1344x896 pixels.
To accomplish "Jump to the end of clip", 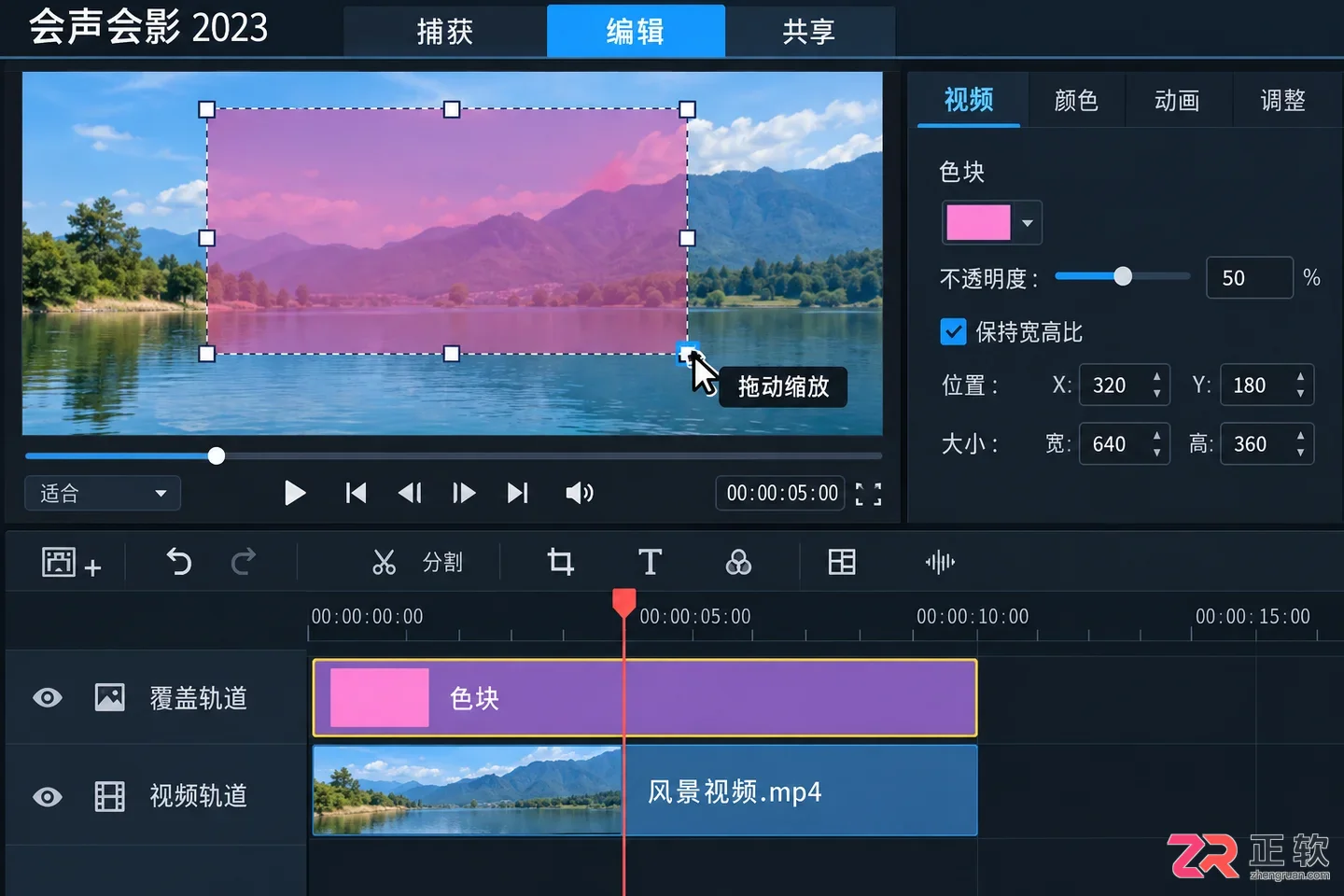I will (518, 493).
